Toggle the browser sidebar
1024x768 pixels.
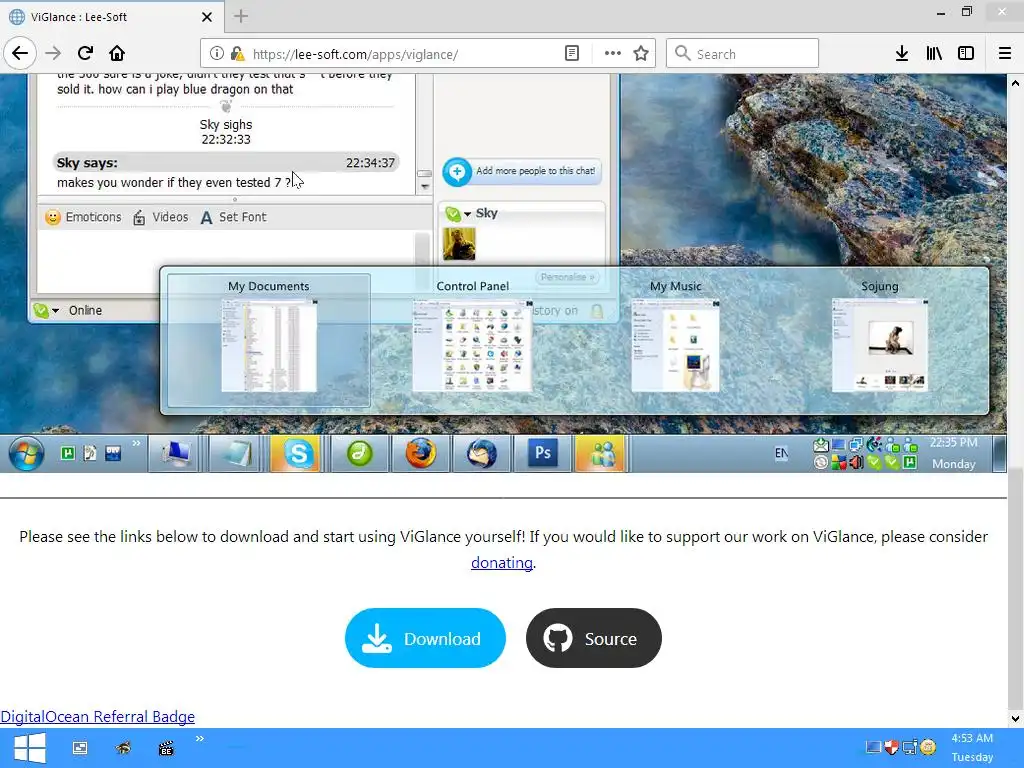(x=966, y=54)
